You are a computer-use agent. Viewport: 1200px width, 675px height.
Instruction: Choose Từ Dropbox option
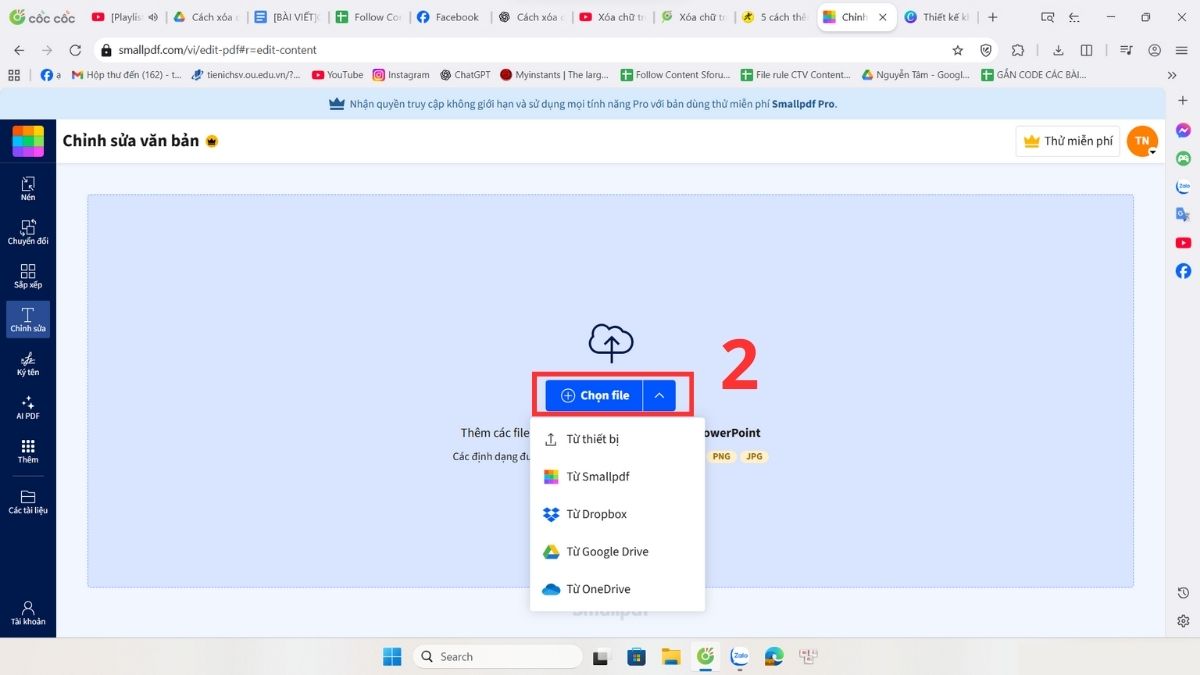click(x=617, y=514)
